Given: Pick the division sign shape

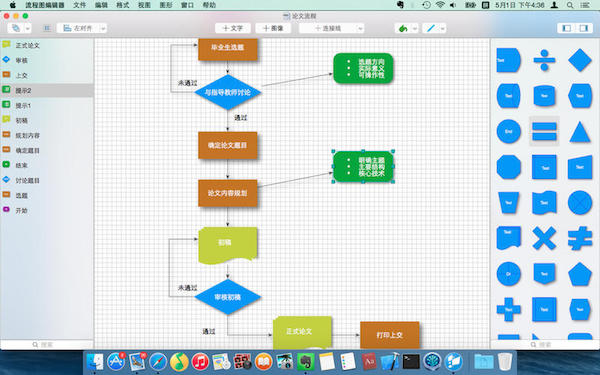Looking at the screenshot, I should (544, 60).
